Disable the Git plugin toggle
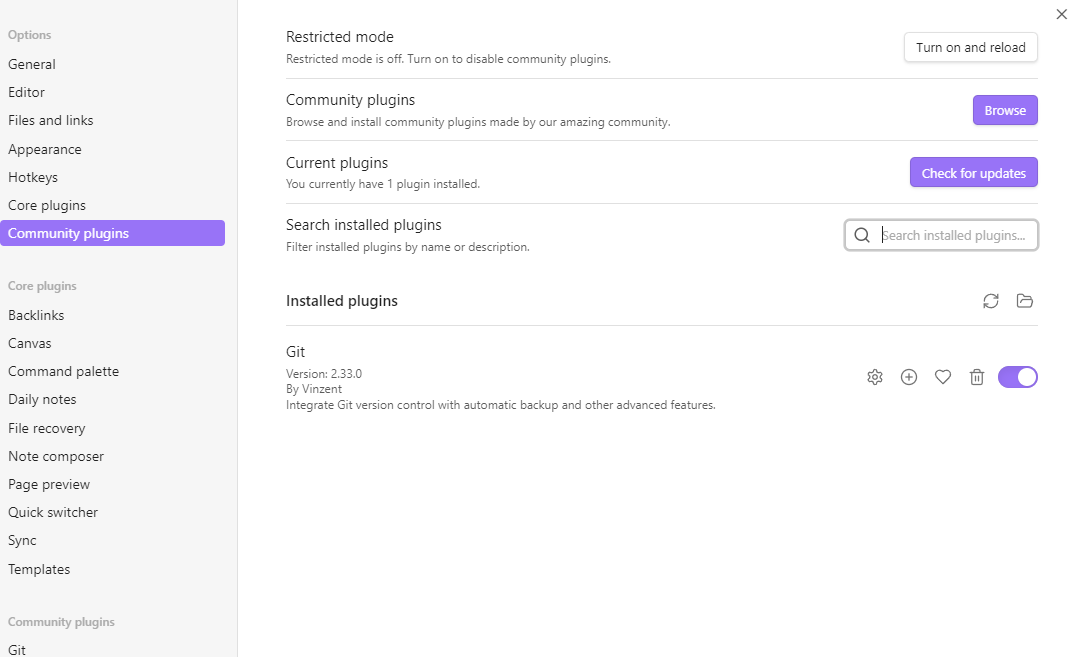 [x=1018, y=377]
